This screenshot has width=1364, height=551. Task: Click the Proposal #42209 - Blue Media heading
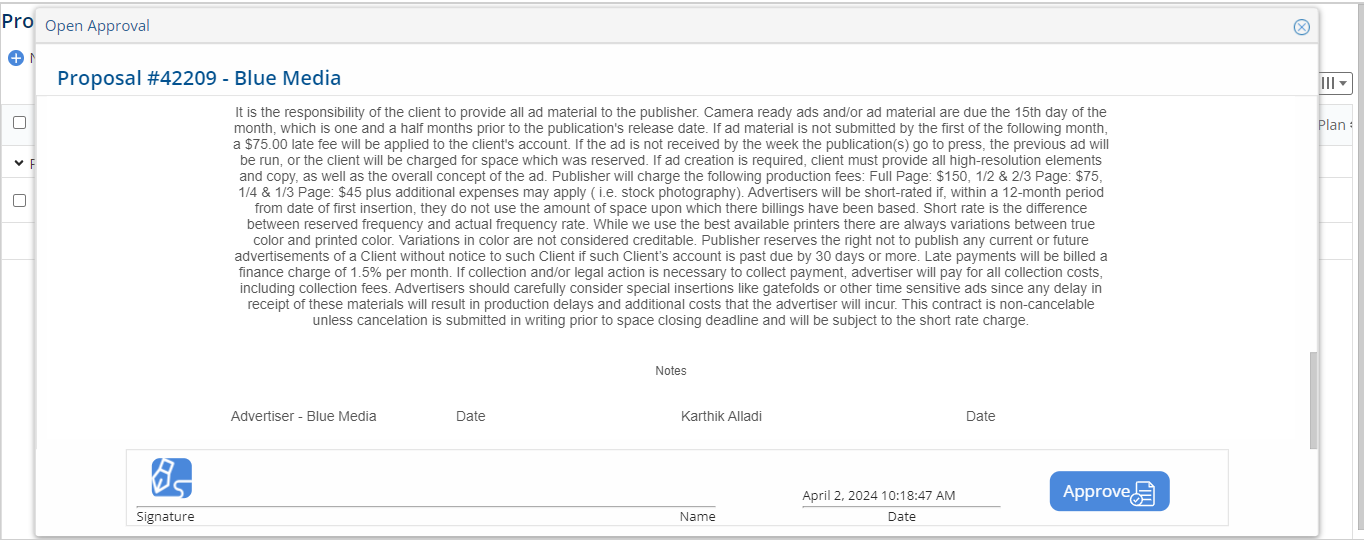click(199, 78)
